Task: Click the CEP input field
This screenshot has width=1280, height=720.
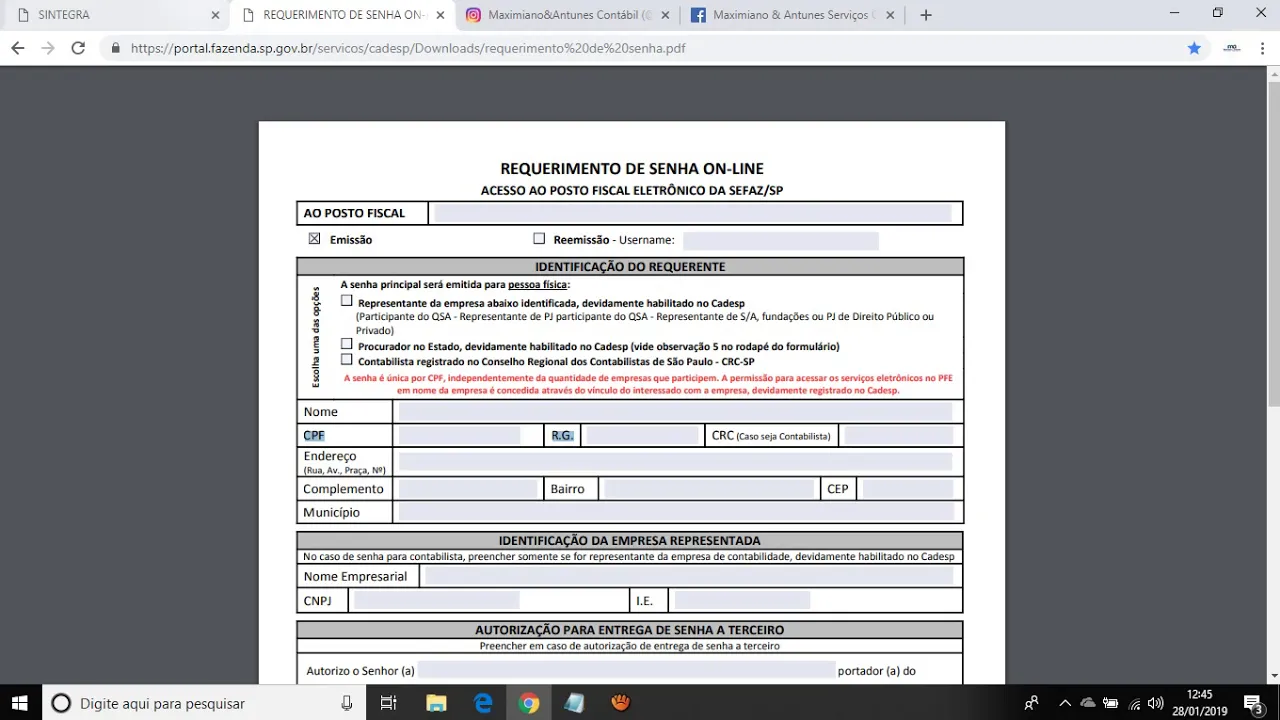Action: pos(908,489)
